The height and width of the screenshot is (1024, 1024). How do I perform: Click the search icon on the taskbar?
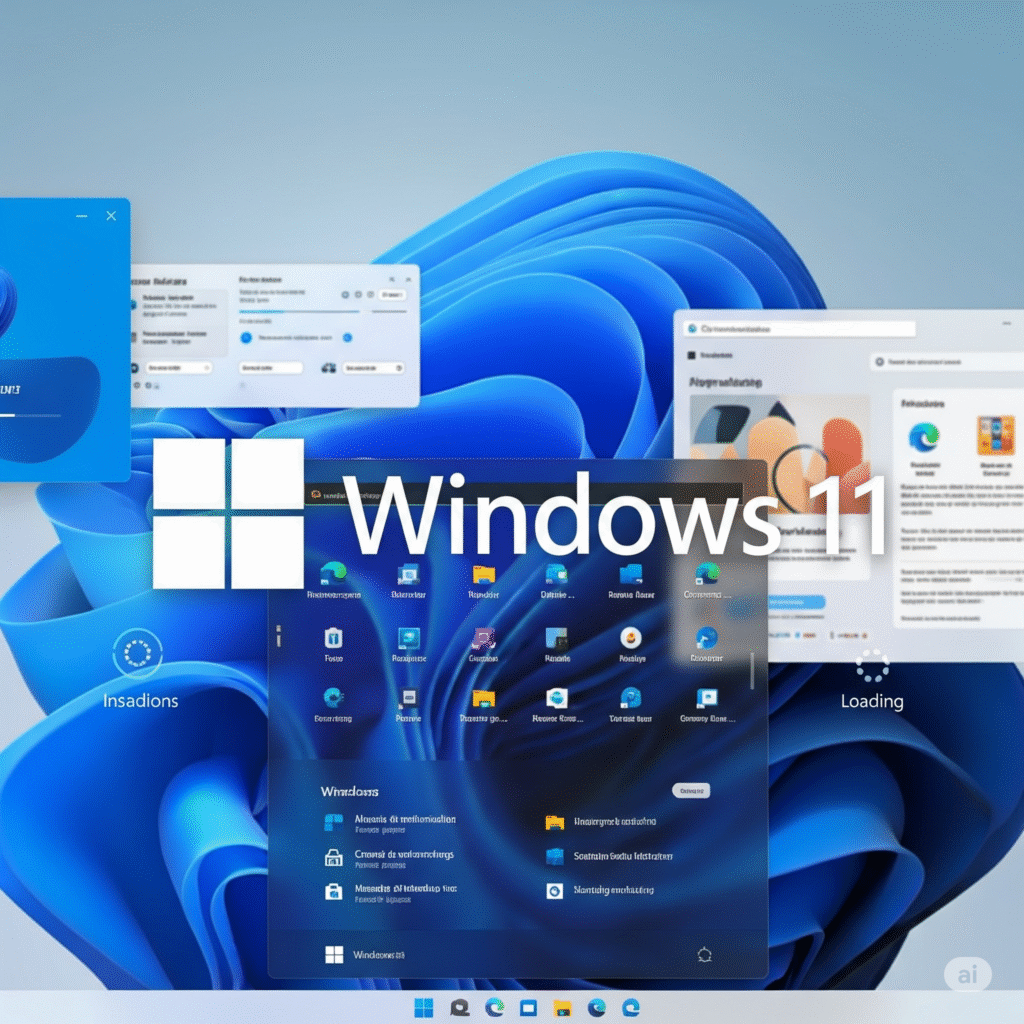[x=460, y=1008]
